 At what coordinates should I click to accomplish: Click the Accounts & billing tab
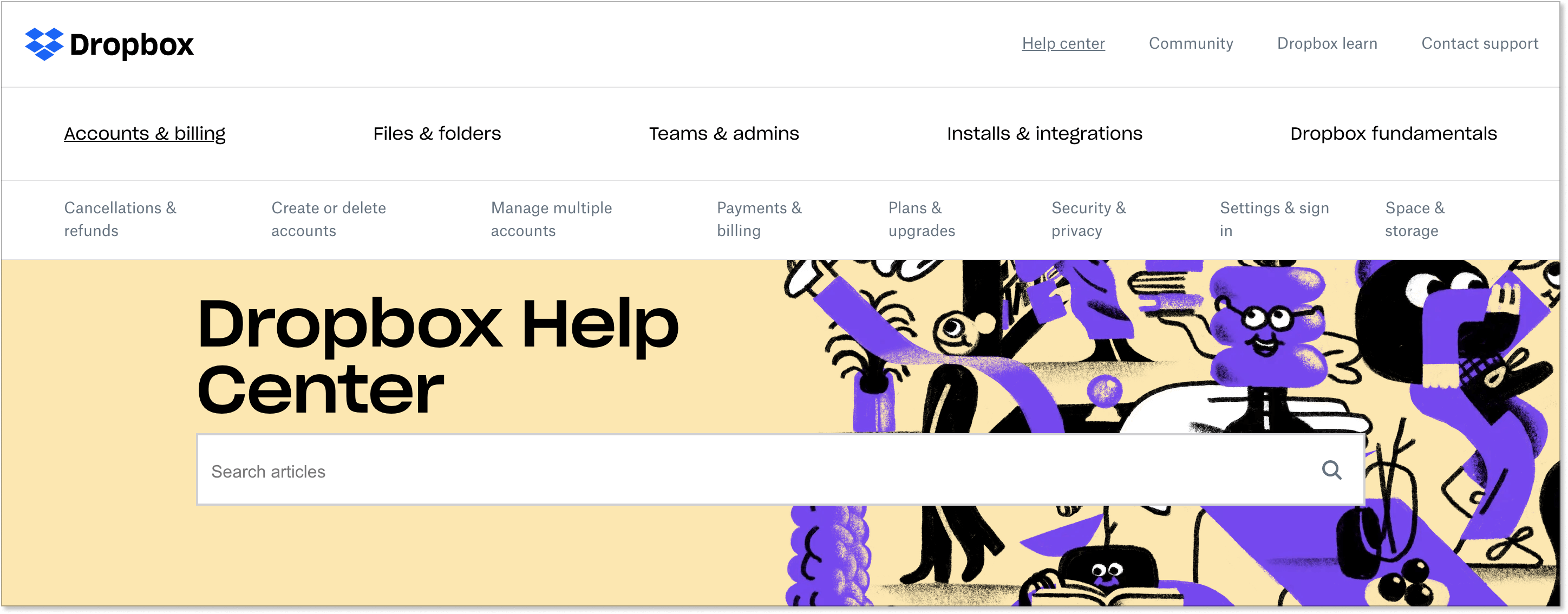click(144, 133)
